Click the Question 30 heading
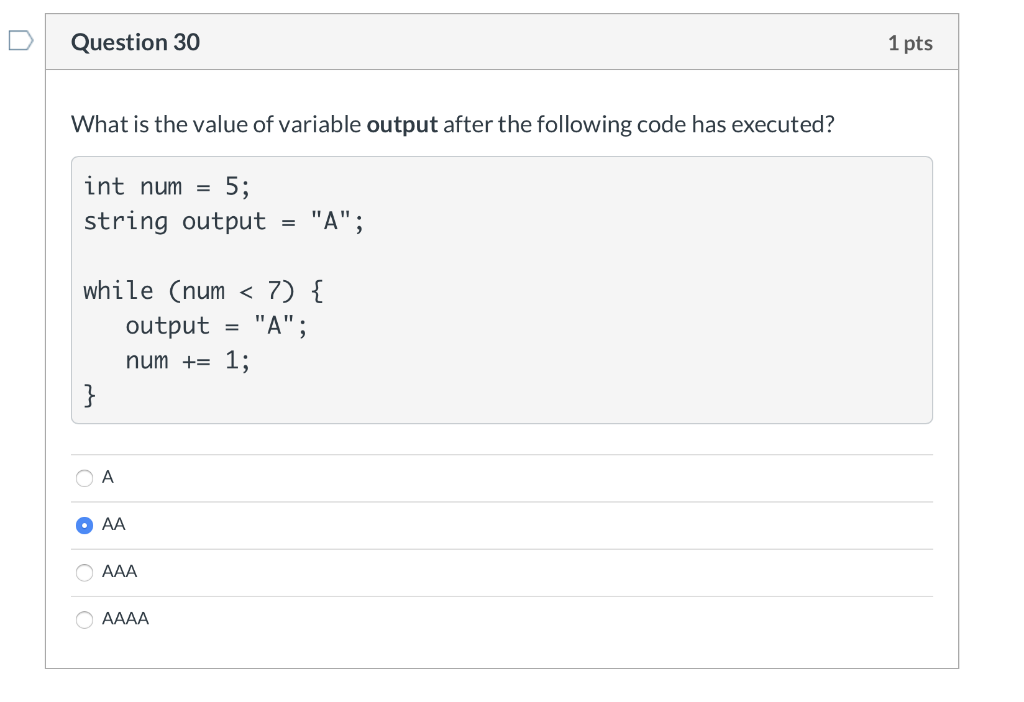 [x=136, y=42]
